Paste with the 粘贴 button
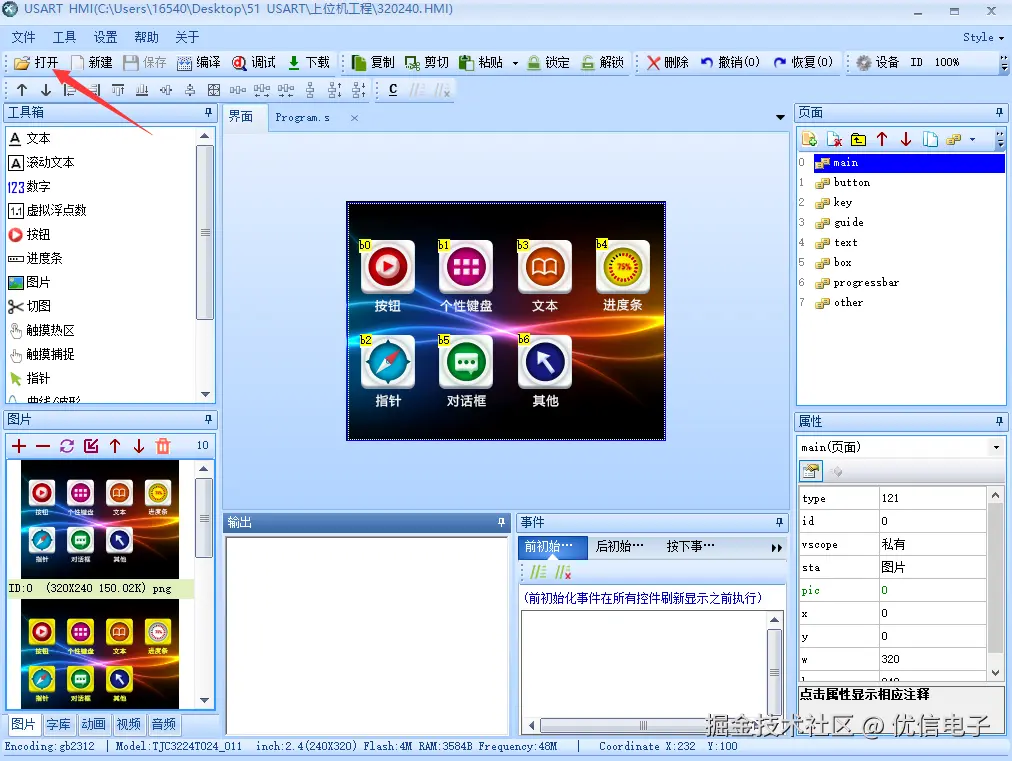The height and width of the screenshot is (761, 1012). (x=481, y=62)
